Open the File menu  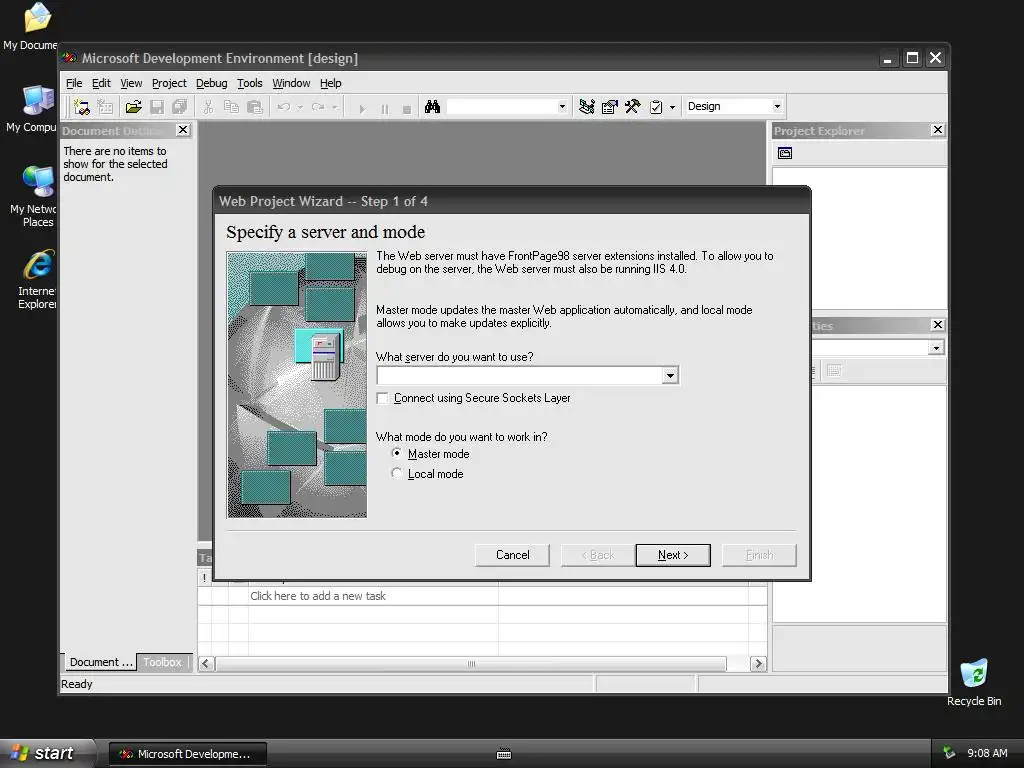[74, 83]
